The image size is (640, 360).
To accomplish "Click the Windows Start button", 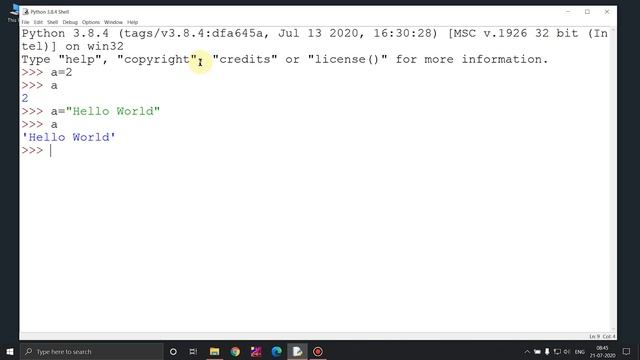I will 10,351.
